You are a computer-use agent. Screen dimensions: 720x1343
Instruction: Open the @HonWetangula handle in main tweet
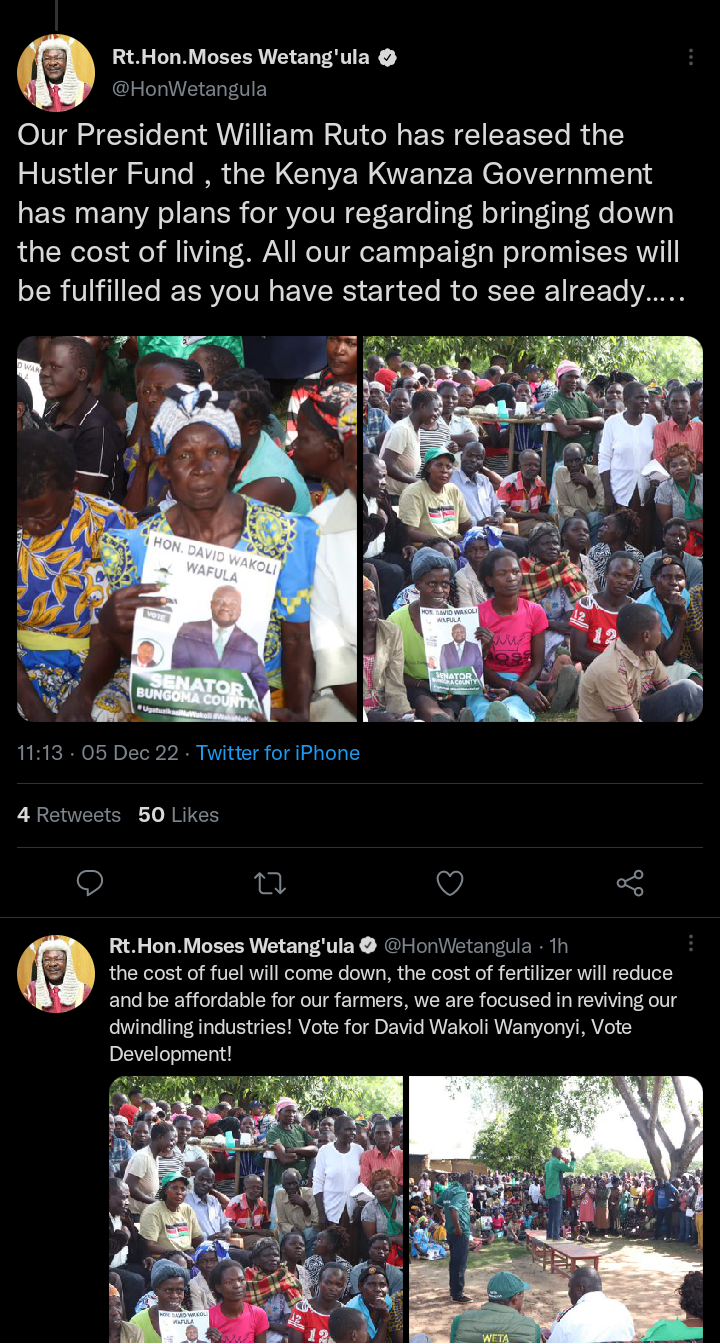[x=189, y=89]
